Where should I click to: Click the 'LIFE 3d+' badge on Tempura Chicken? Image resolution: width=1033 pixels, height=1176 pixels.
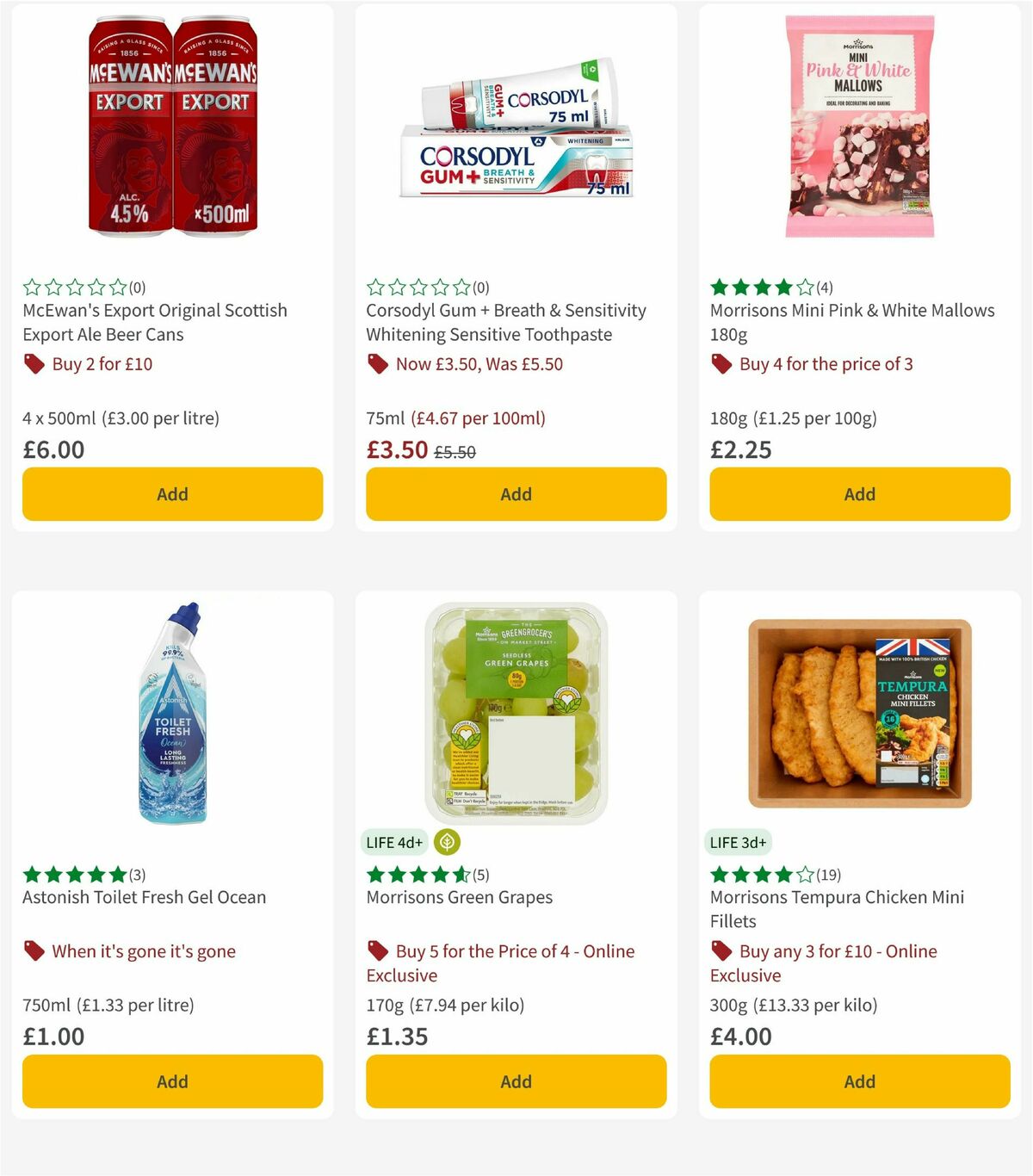pyautogui.click(x=738, y=842)
